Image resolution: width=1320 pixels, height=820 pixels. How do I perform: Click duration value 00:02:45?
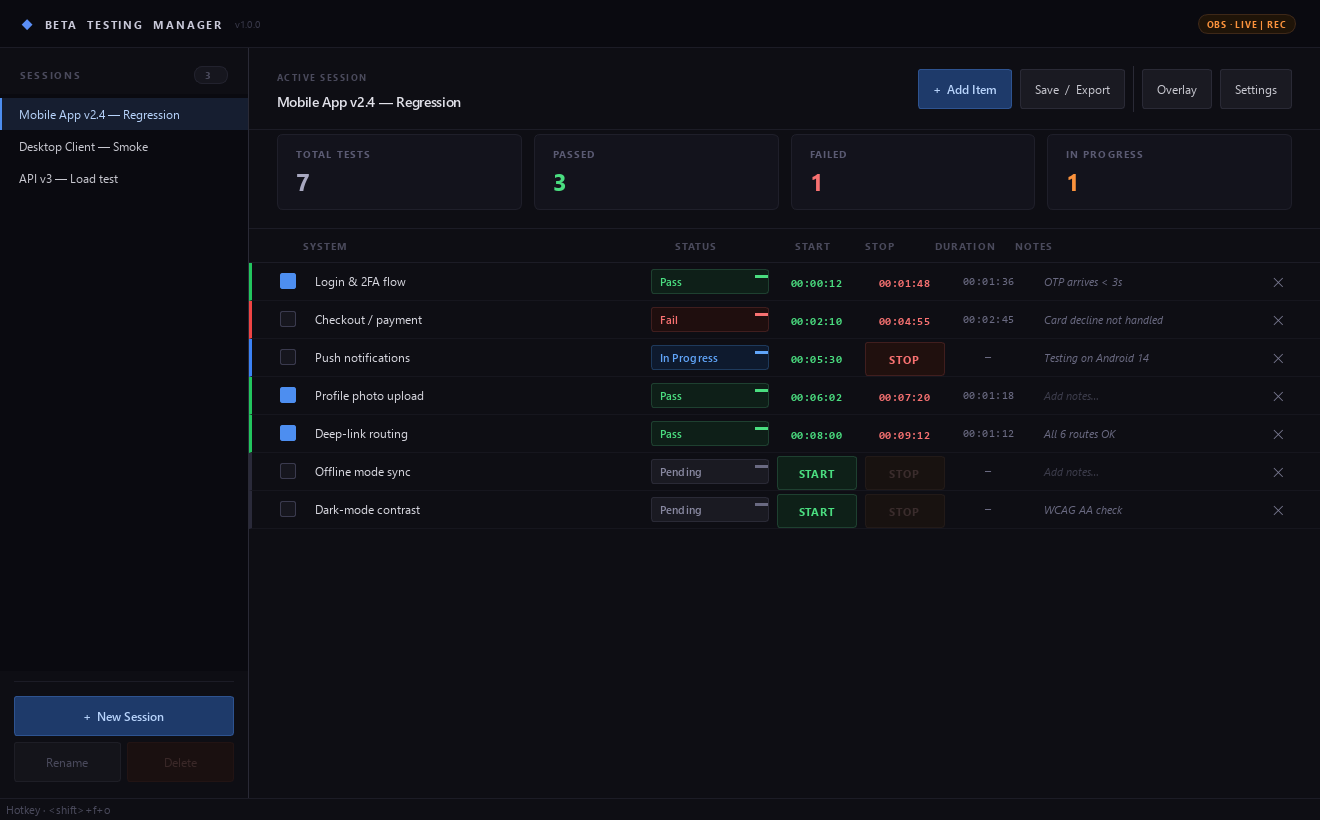click(x=988, y=320)
